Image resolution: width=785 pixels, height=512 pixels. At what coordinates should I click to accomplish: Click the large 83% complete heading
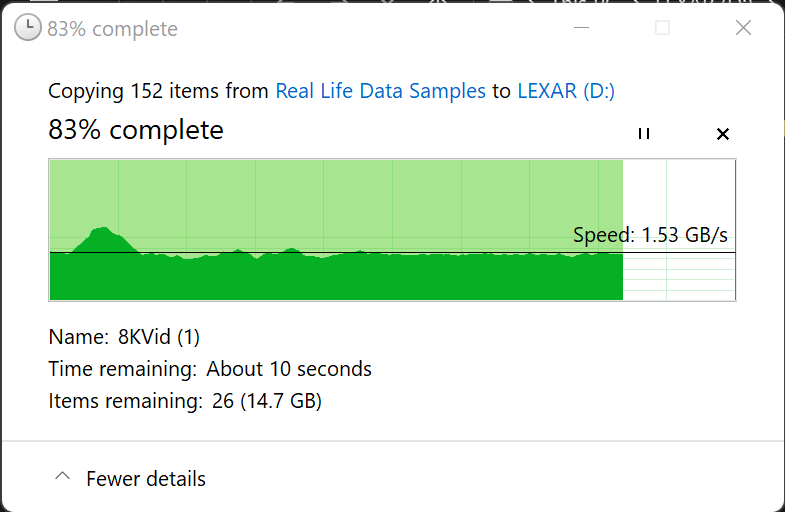click(x=136, y=130)
